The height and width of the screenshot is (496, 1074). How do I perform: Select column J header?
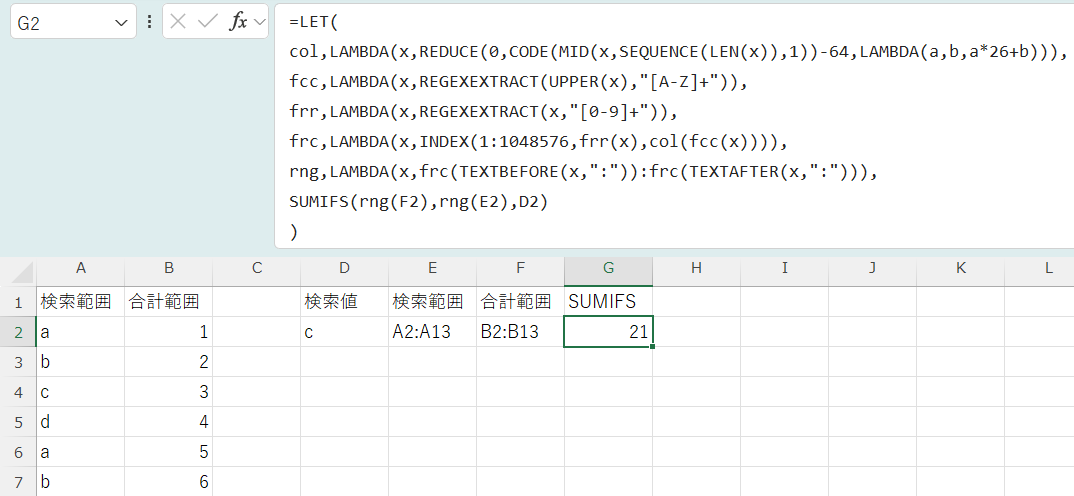(x=872, y=269)
